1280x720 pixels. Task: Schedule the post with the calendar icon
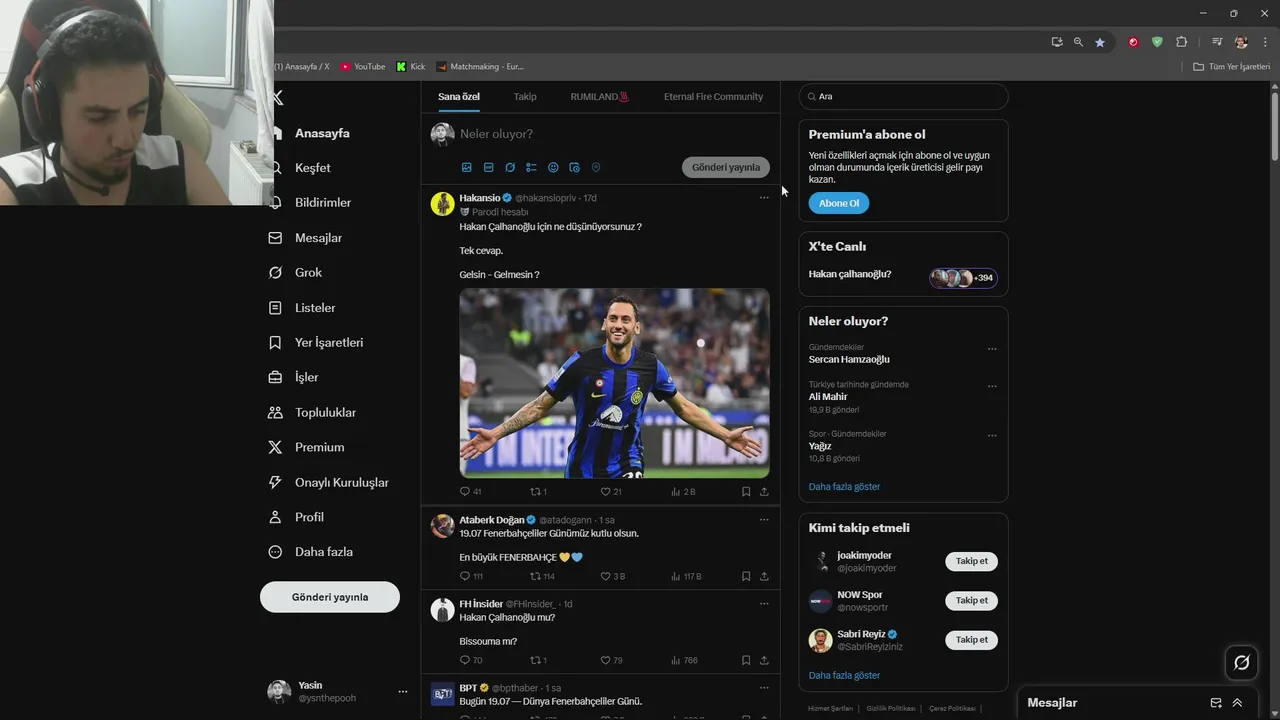click(574, 167)
